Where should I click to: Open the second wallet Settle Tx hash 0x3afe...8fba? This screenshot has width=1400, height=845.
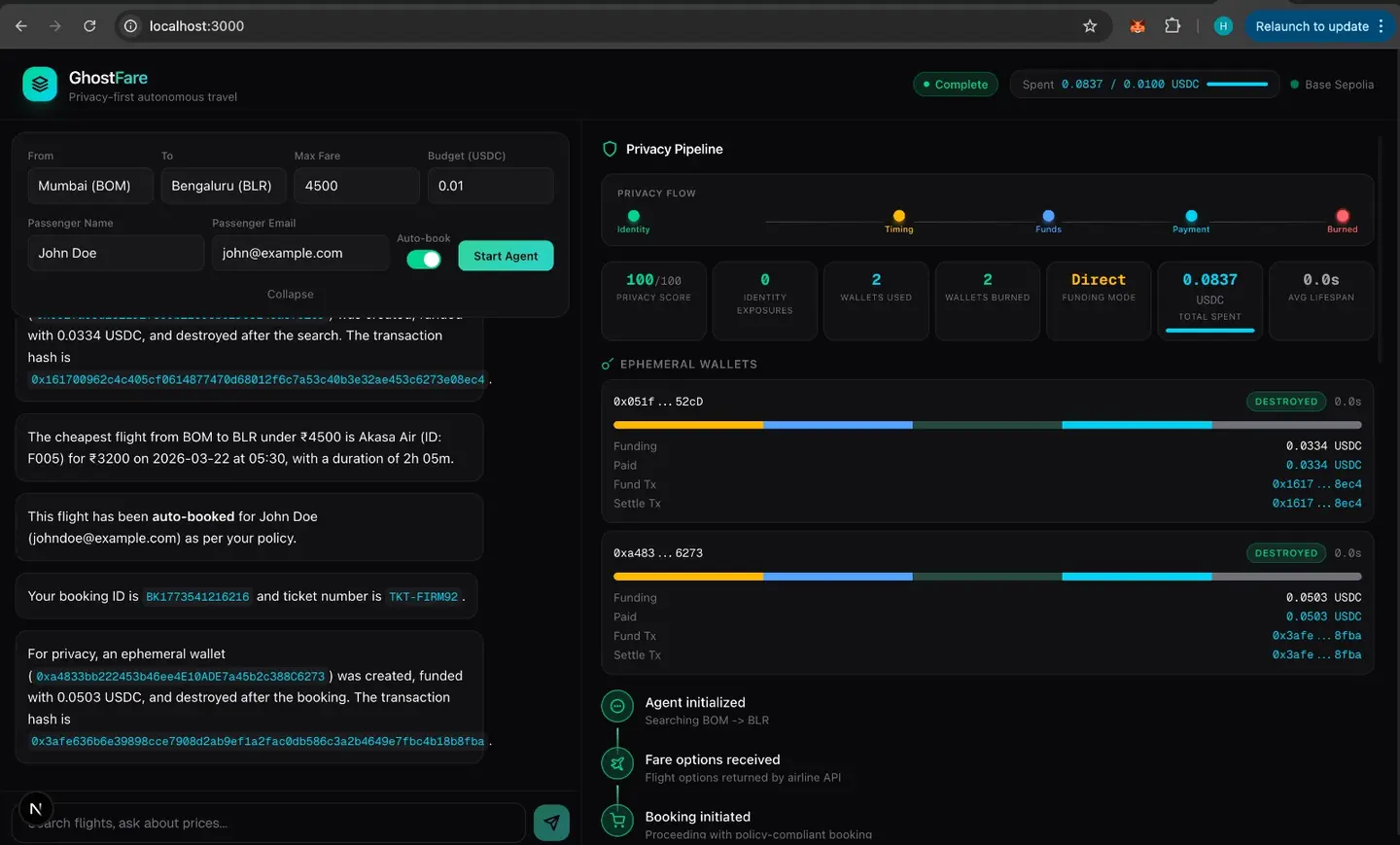[1316, 655]
